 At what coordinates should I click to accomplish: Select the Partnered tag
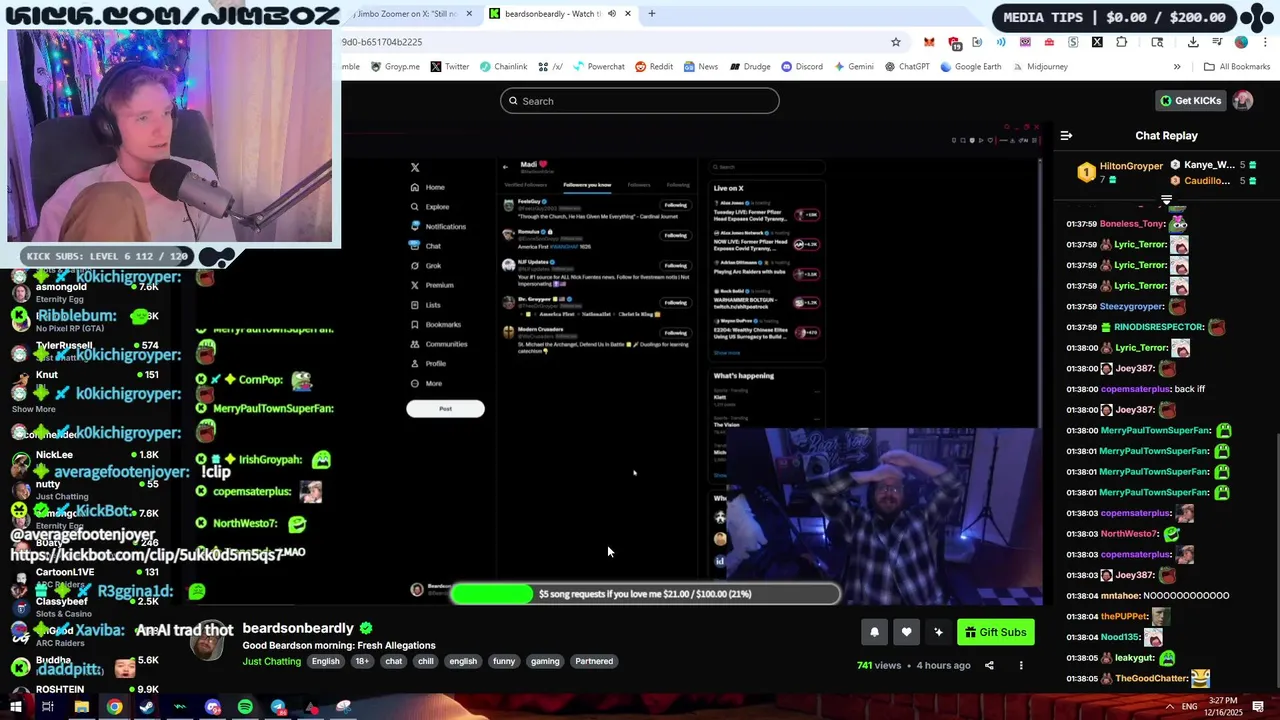[x=594, y=661]
